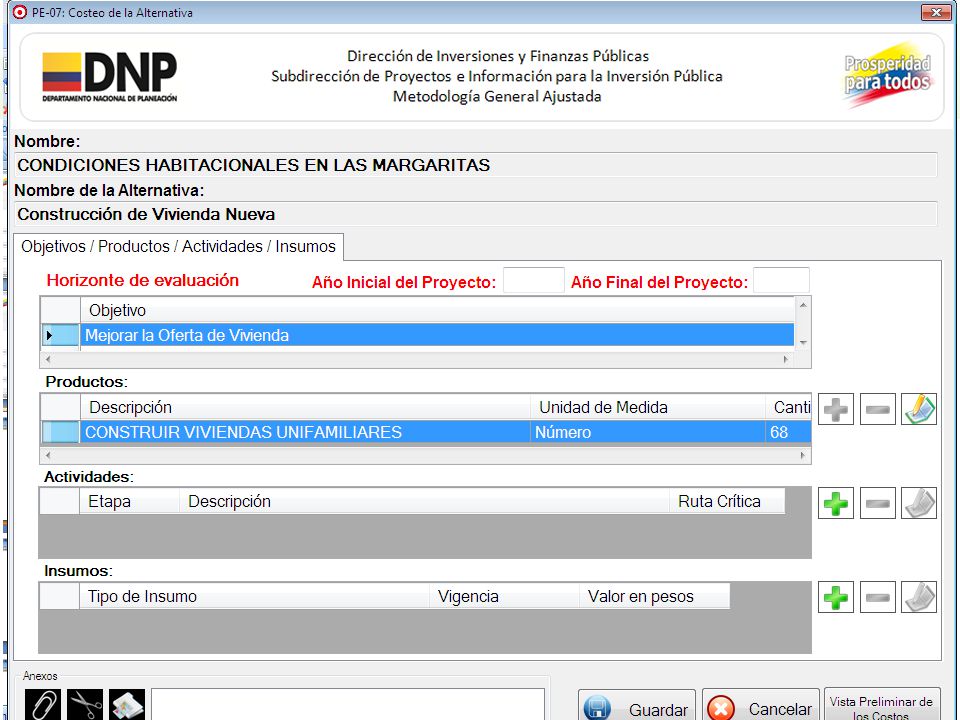Click the objective row selector arrow
The image size is (960, 720).
coord(61,336)
